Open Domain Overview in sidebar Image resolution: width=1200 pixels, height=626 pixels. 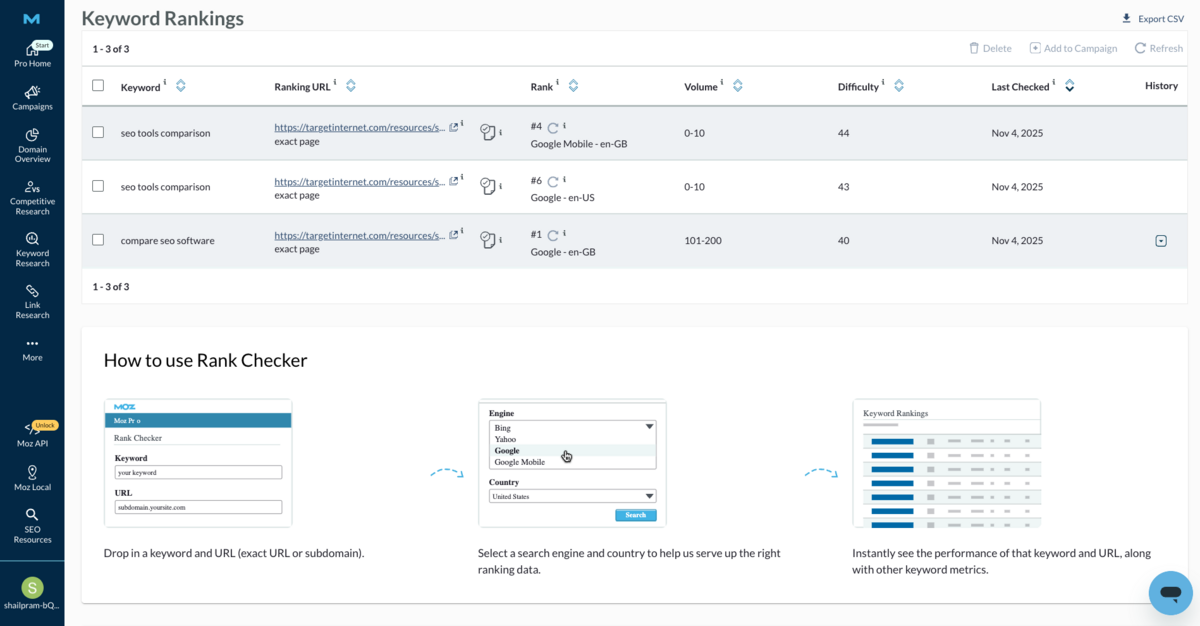coord(32,146)
